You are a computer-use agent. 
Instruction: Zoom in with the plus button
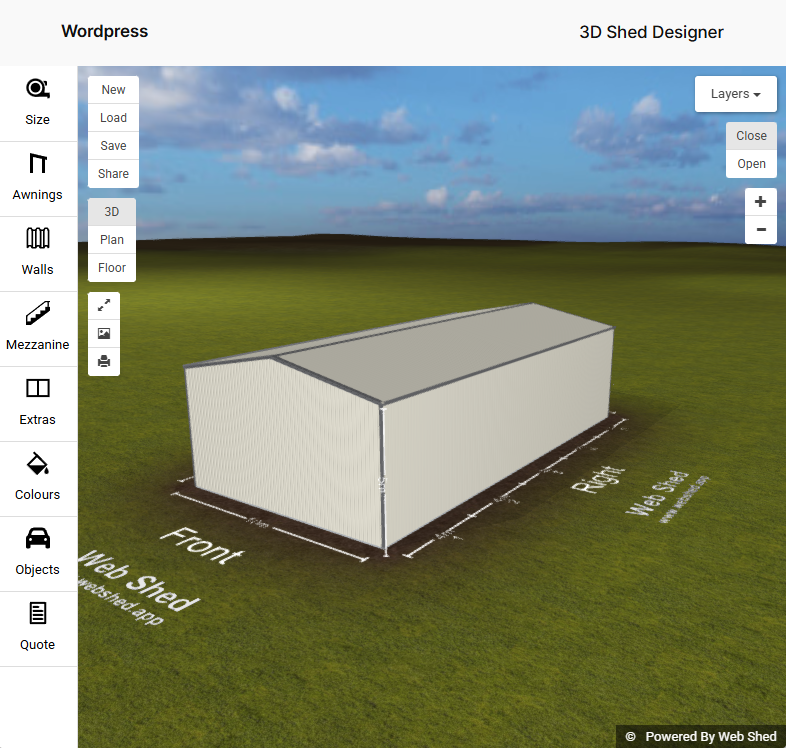click(x=760, y=202)
